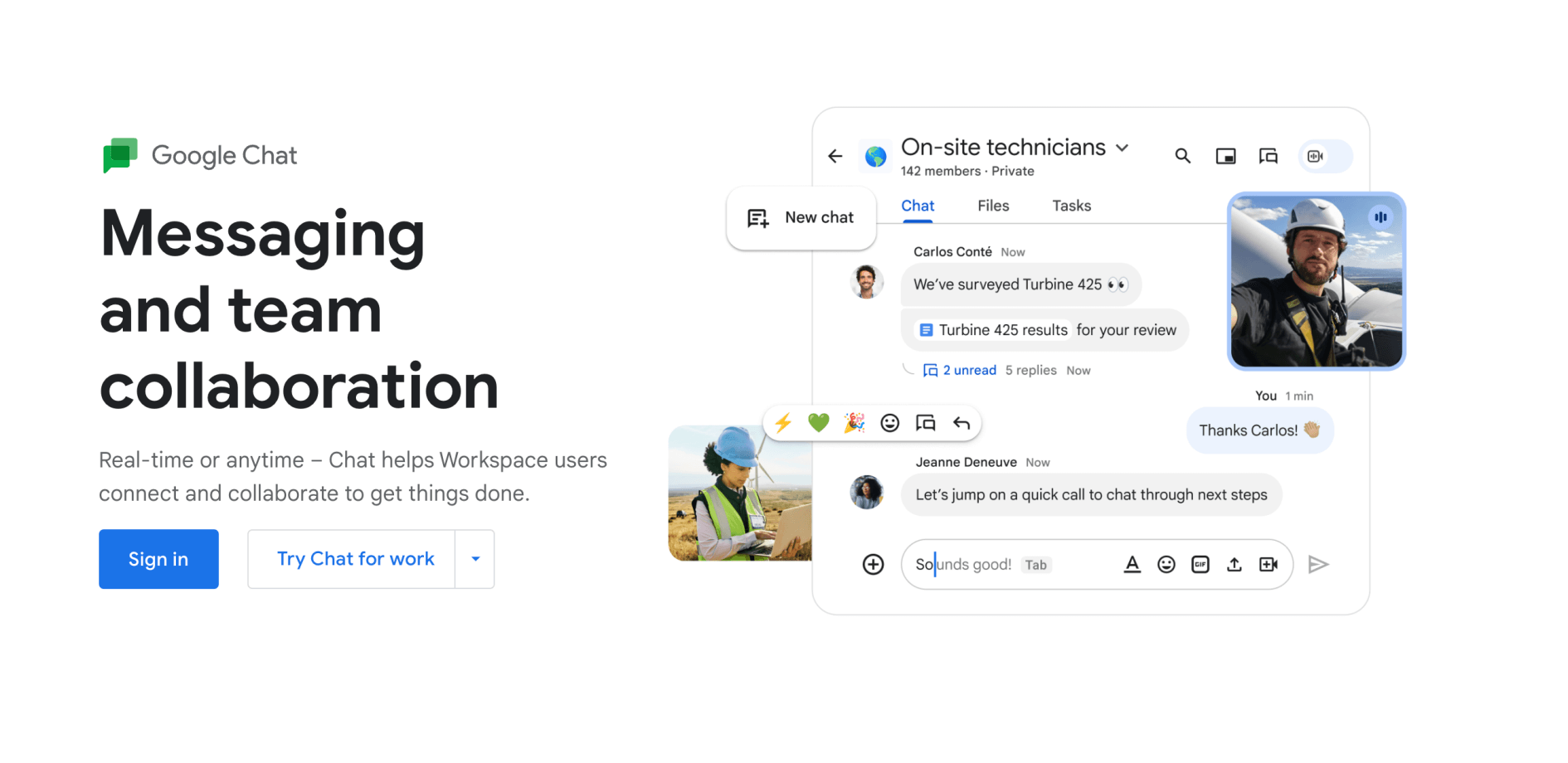Start a New chat

(x=801, y=217)
